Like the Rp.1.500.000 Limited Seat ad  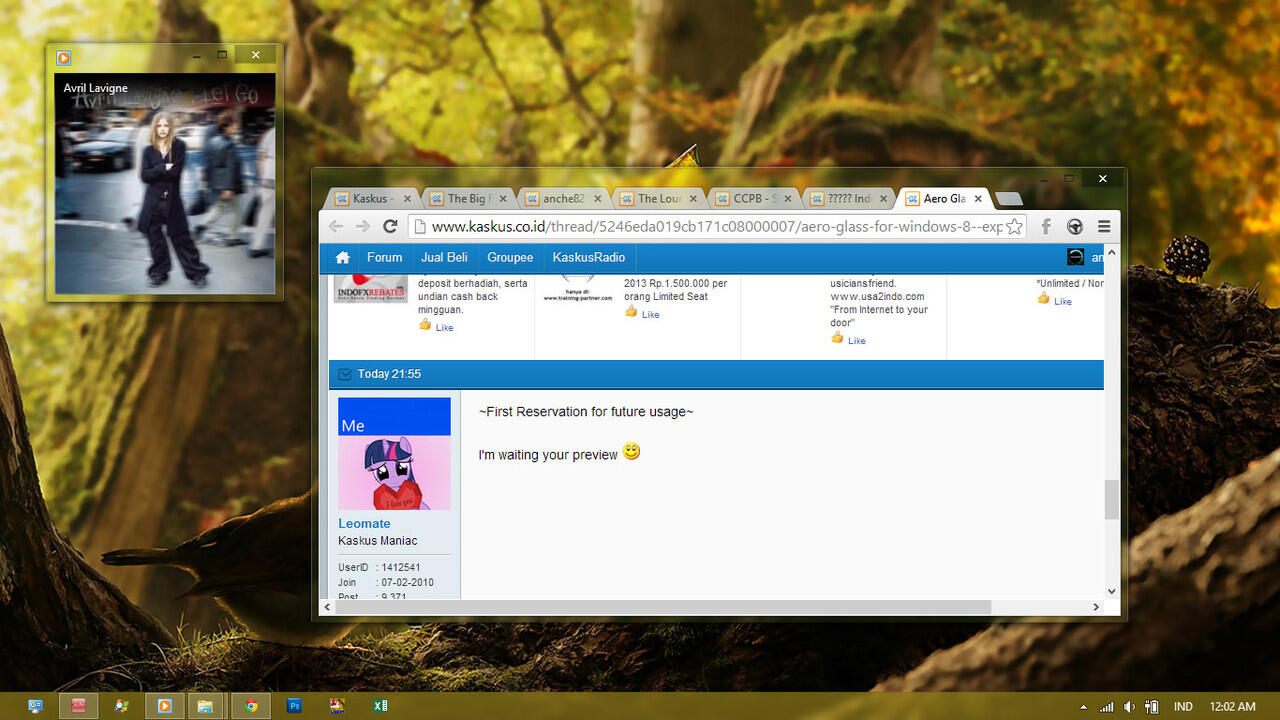(642, 313)
